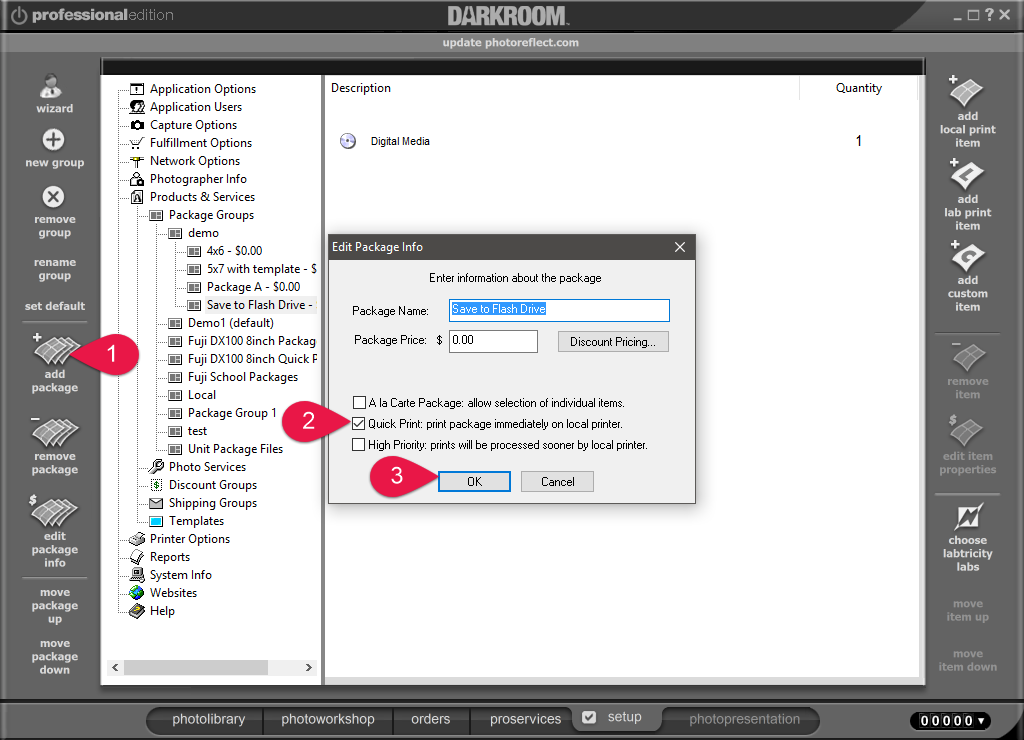
Task: Open the counter dropdown arrow
Action: coord(980,720)
